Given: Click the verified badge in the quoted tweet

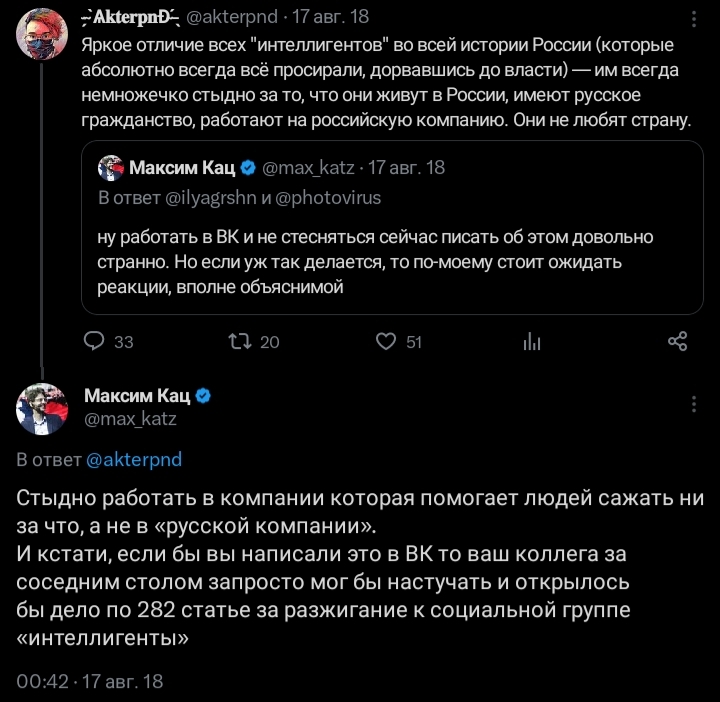Looking at the screenshot, I should (x=247, y=167).
